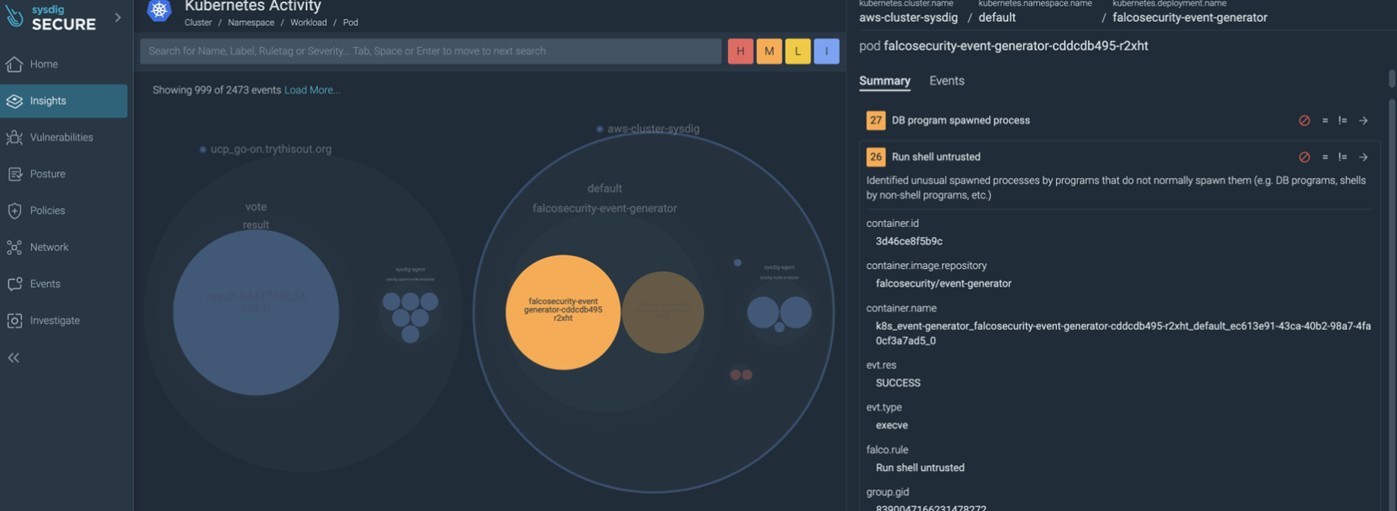1397x511 pixels.
Task: Select the darker orange pod bubble
Action: pyautogui.click(x=663, y=312)
